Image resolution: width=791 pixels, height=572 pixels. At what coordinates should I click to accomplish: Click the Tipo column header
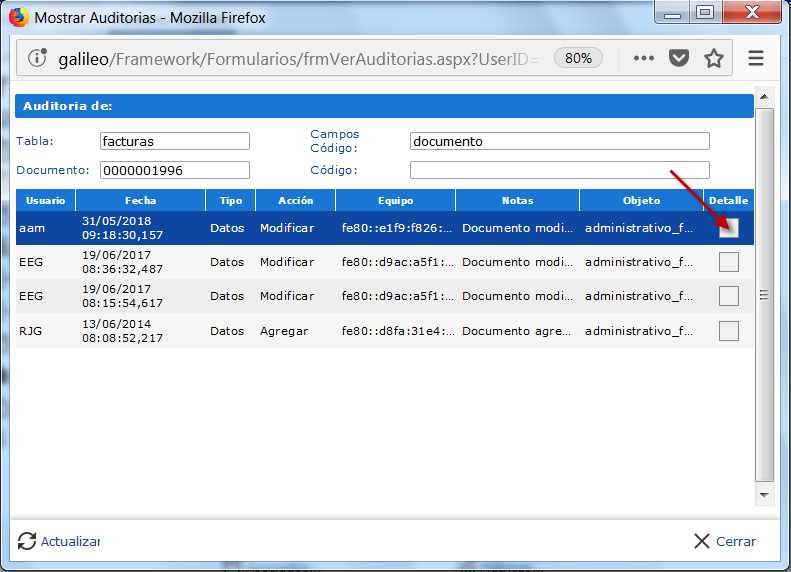coord(231,200)
